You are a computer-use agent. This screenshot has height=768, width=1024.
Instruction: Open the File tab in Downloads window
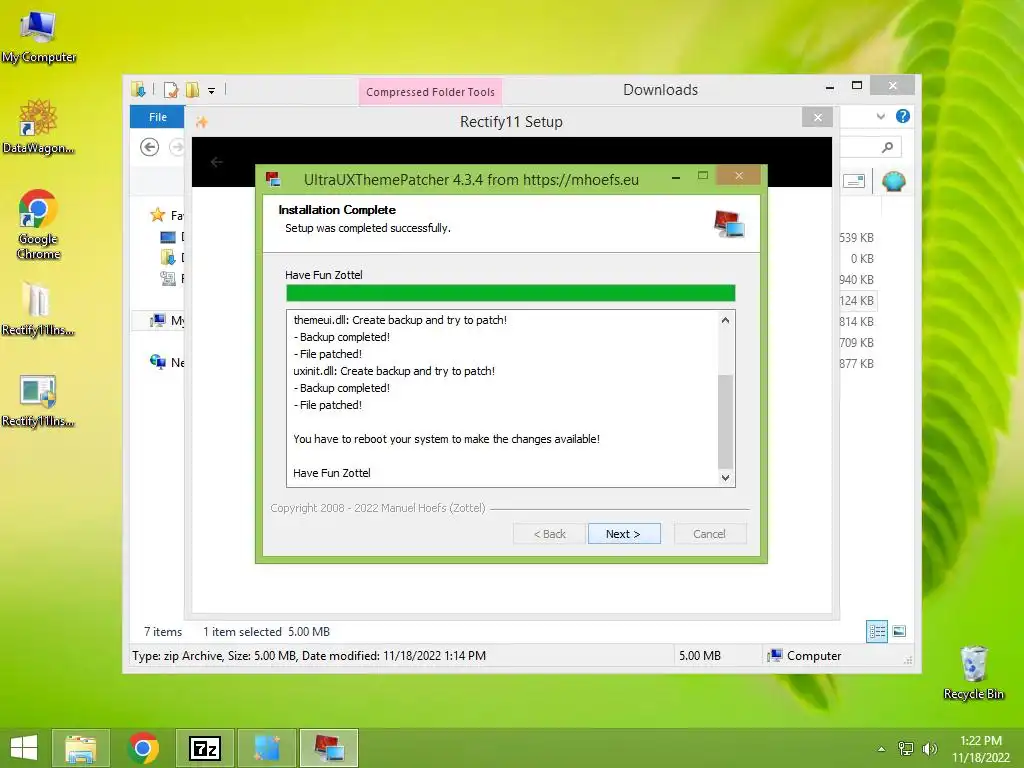coord(157,117)
